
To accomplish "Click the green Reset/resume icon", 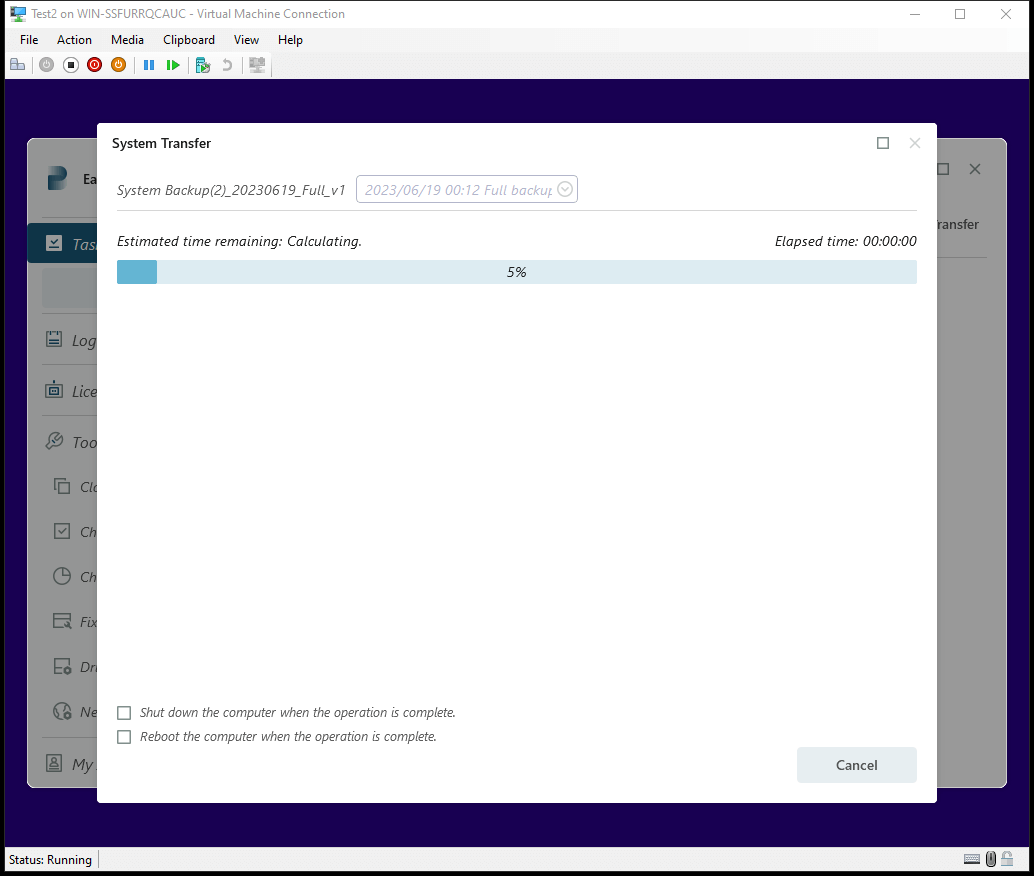I will [173, 65].
